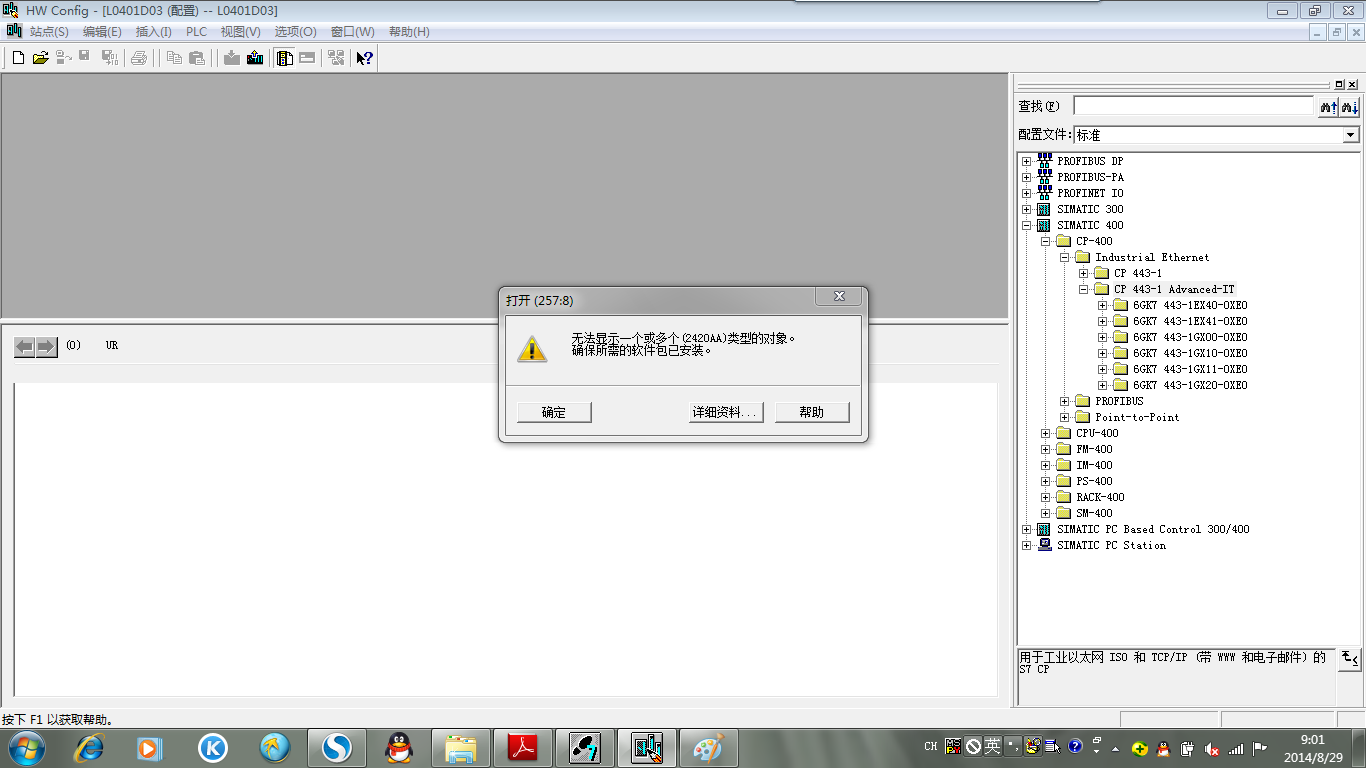Image resolution: width=1366 pixels, height=768 pixels.
Task: Expand the CP 443-1 folder node
Action: 1084,273
